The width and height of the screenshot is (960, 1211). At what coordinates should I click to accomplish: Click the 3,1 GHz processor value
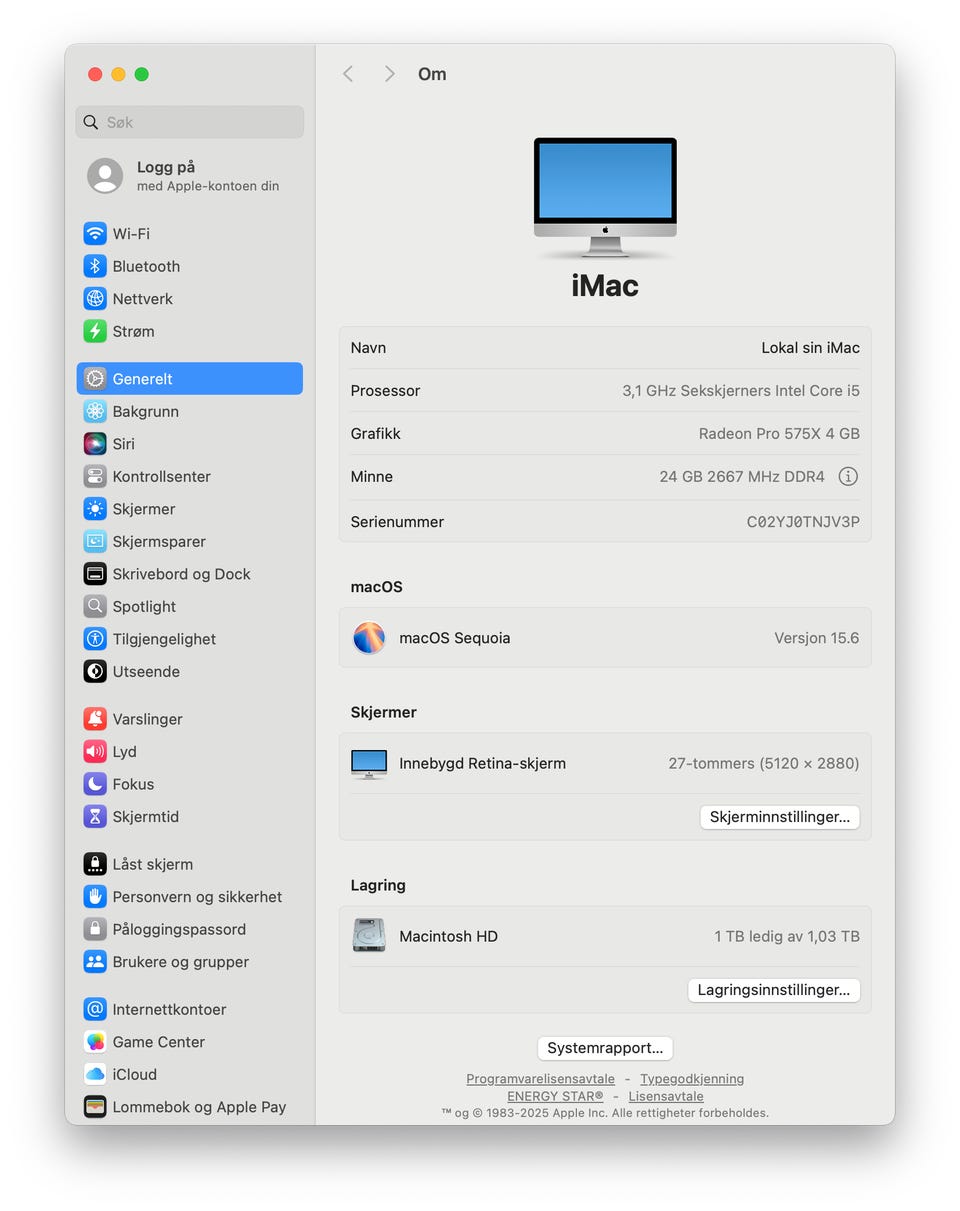[741, 391]
